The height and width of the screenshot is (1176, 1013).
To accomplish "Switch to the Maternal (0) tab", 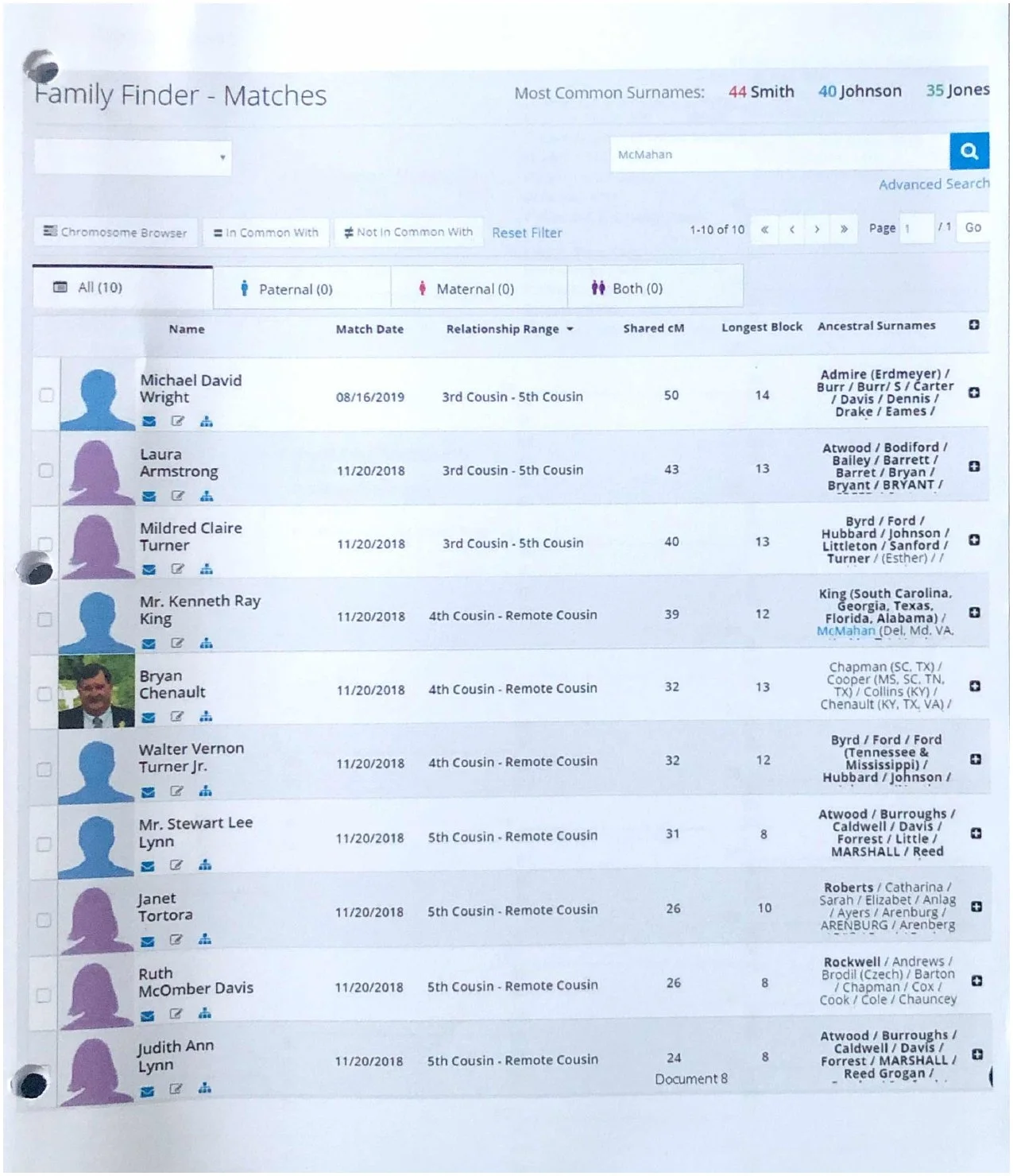I will click(x=479, y=288).
